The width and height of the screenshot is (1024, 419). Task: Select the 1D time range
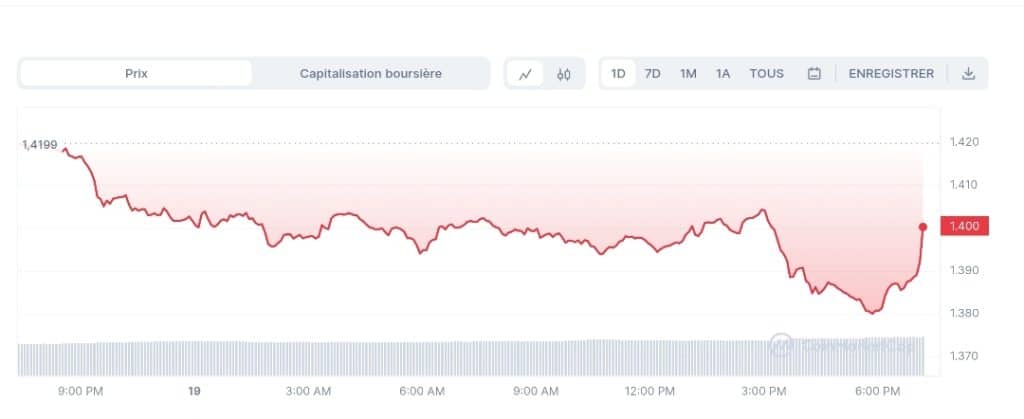(x=618, y=74)
